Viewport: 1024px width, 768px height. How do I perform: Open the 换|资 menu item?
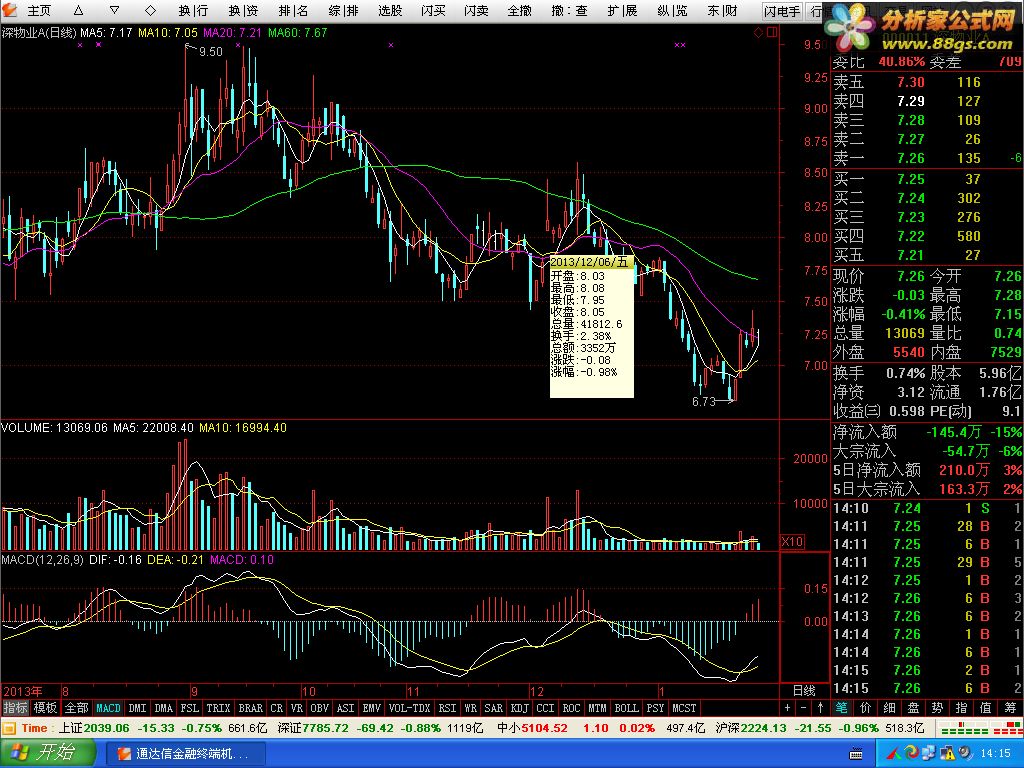point(243,10)
